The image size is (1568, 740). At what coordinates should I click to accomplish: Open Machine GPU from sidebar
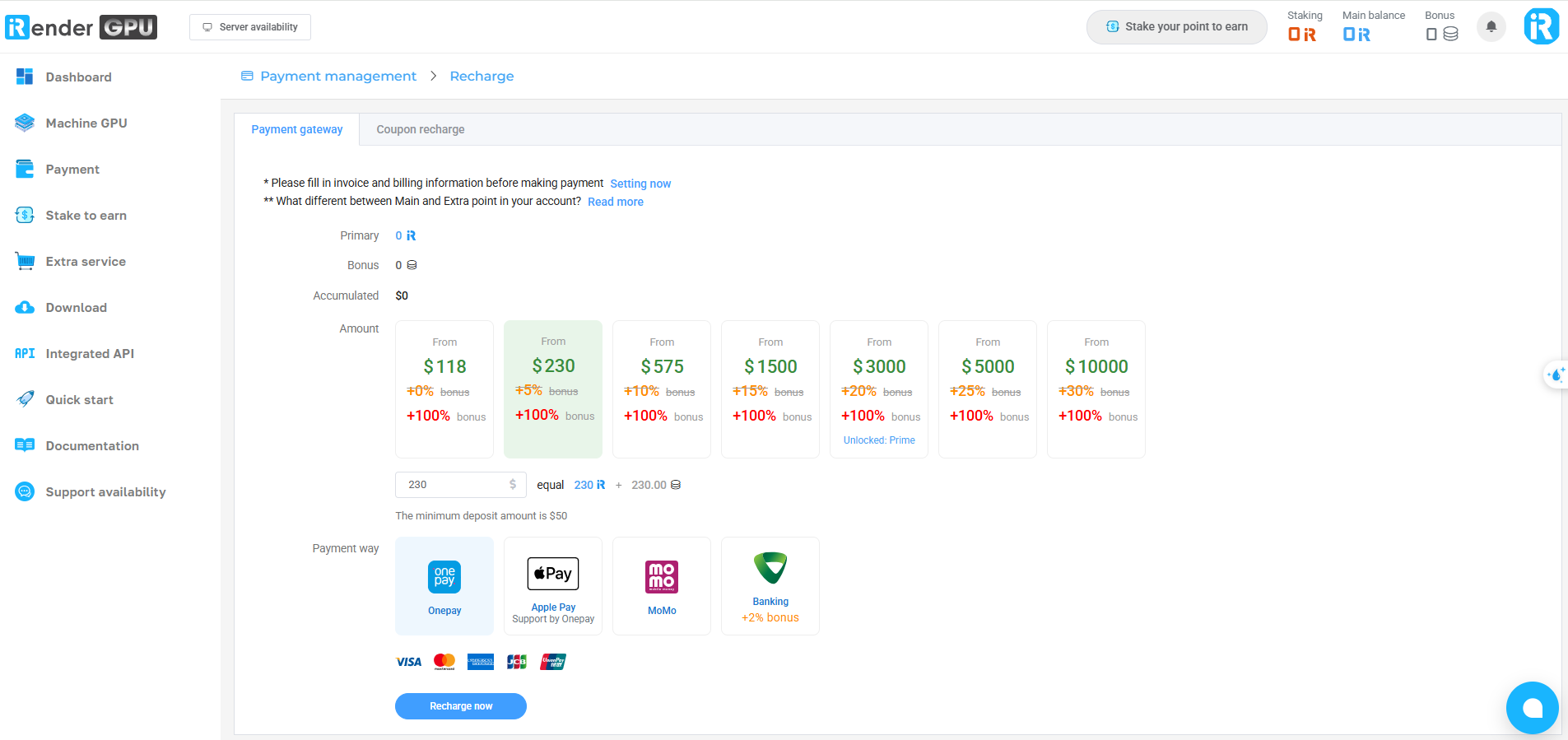pyautogui.click(x=86, y=123)
